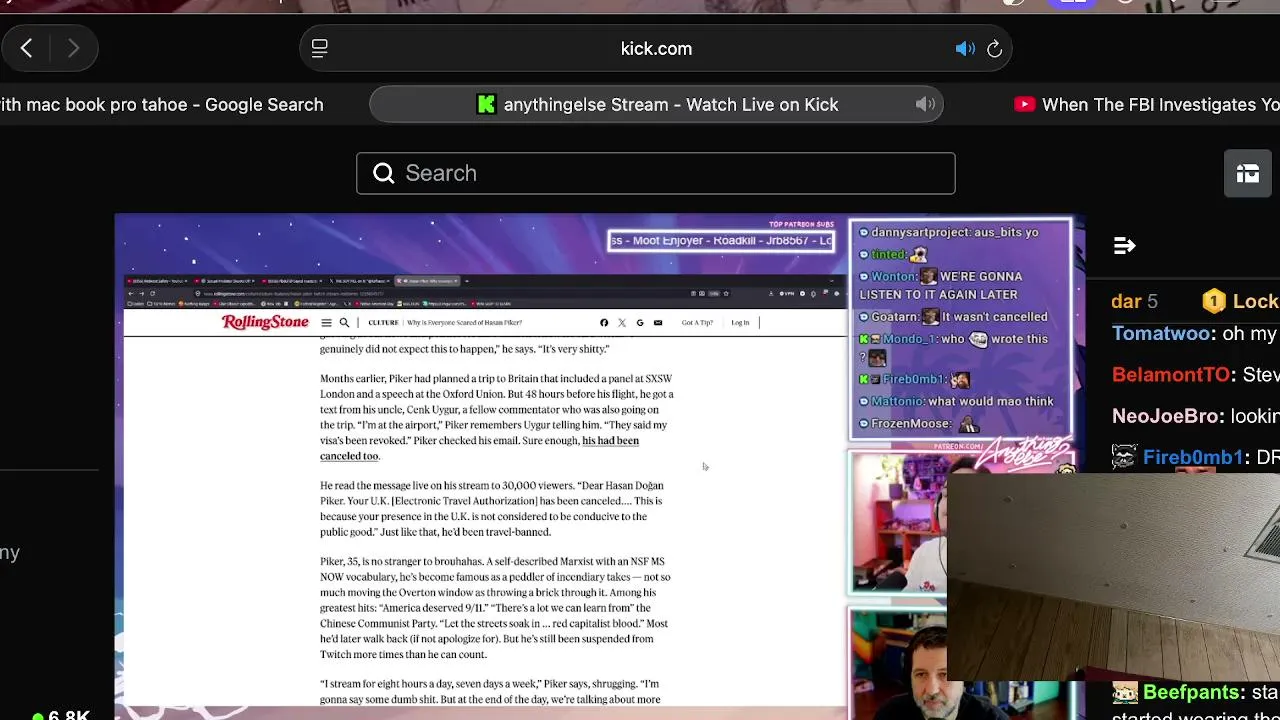
Task: Click the gold number 1 badge in chat
Action: 1213,301
